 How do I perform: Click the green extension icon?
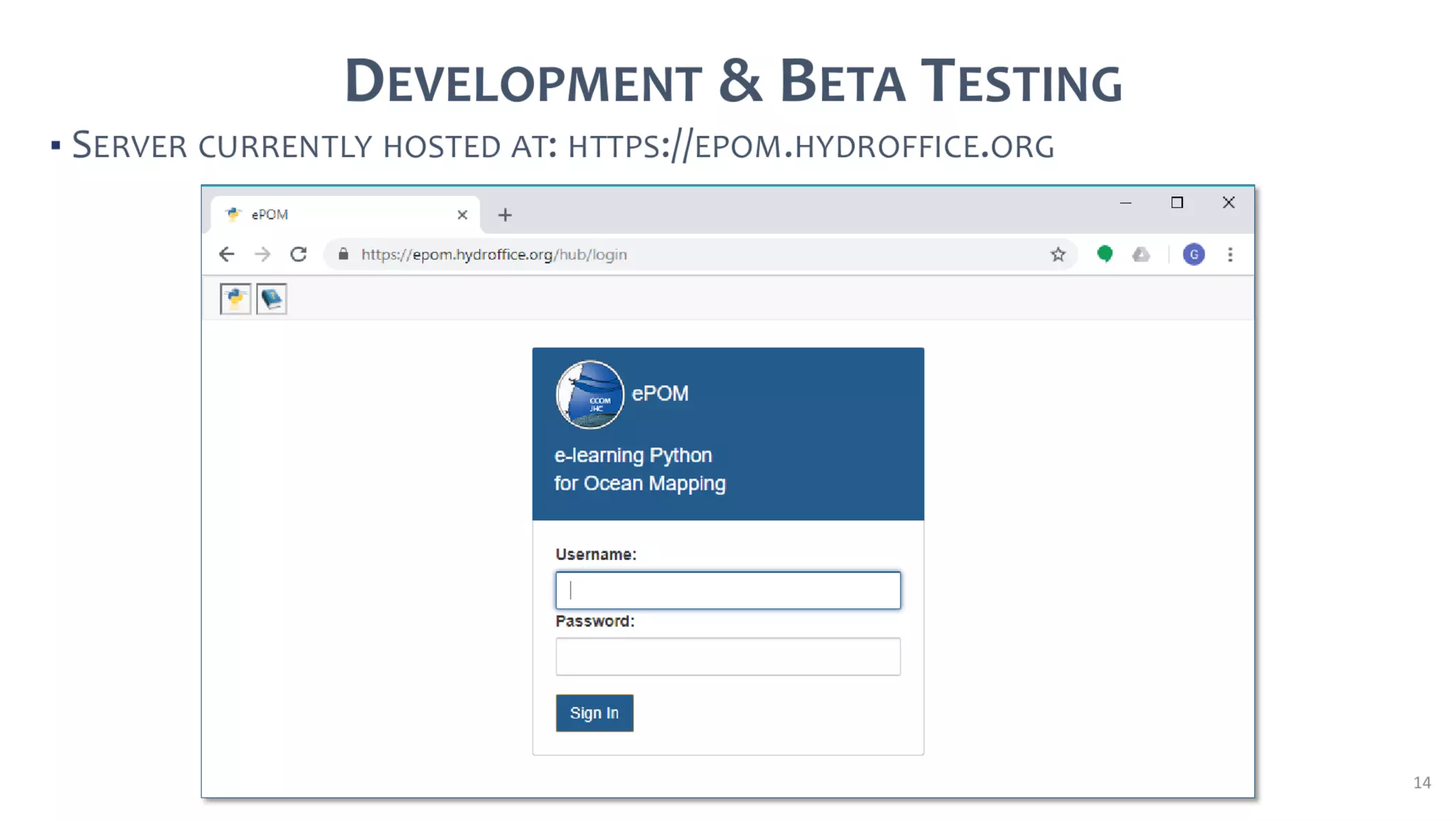(x=1104, y=254)
